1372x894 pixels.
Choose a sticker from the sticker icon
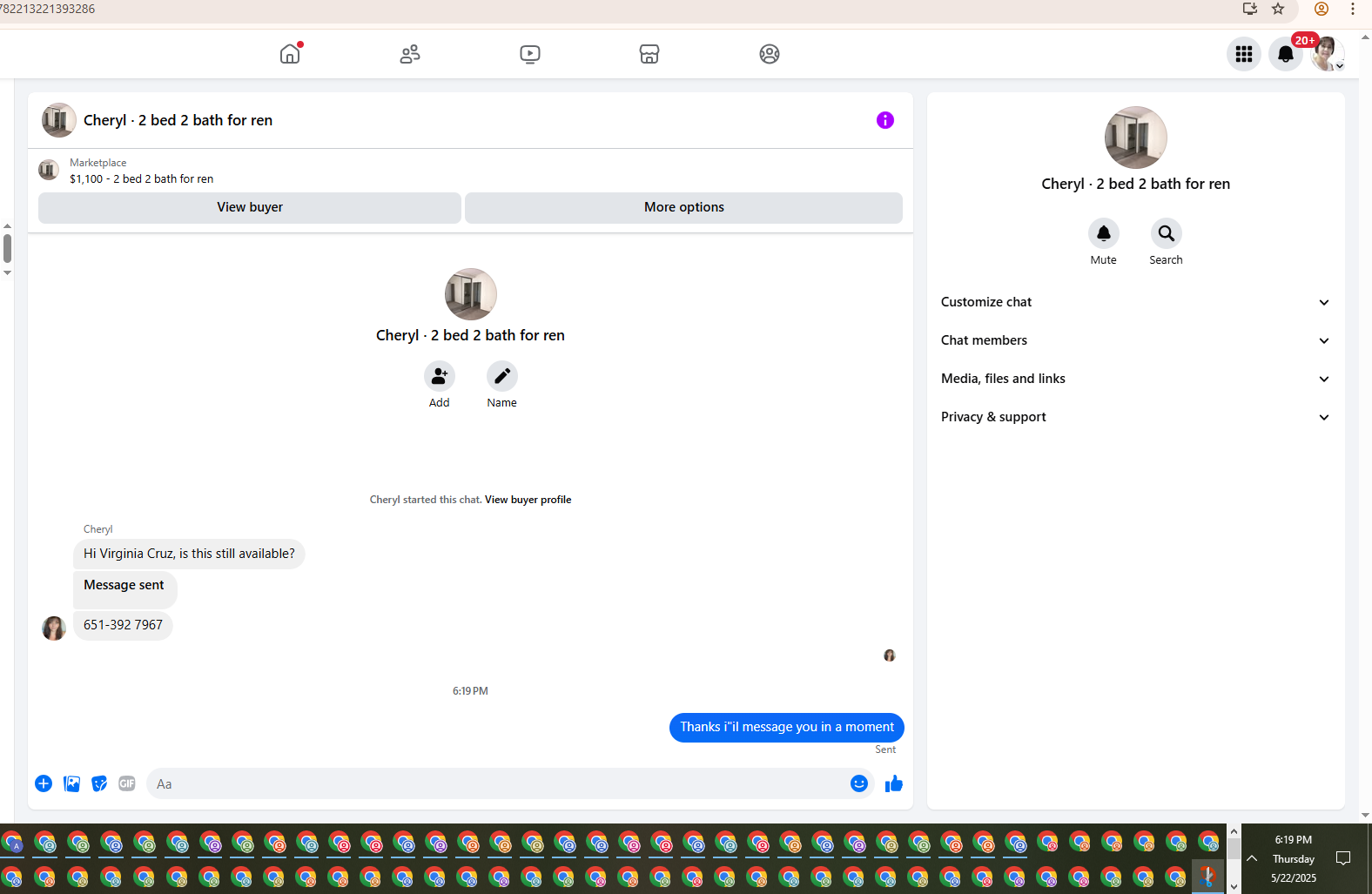click(99, 783)
